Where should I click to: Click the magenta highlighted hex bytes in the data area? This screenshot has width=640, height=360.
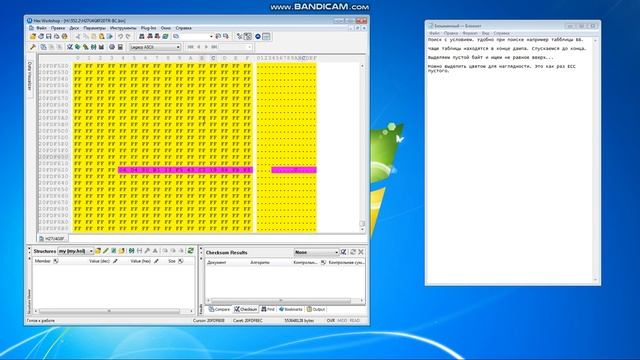click(x=185, y=170)
